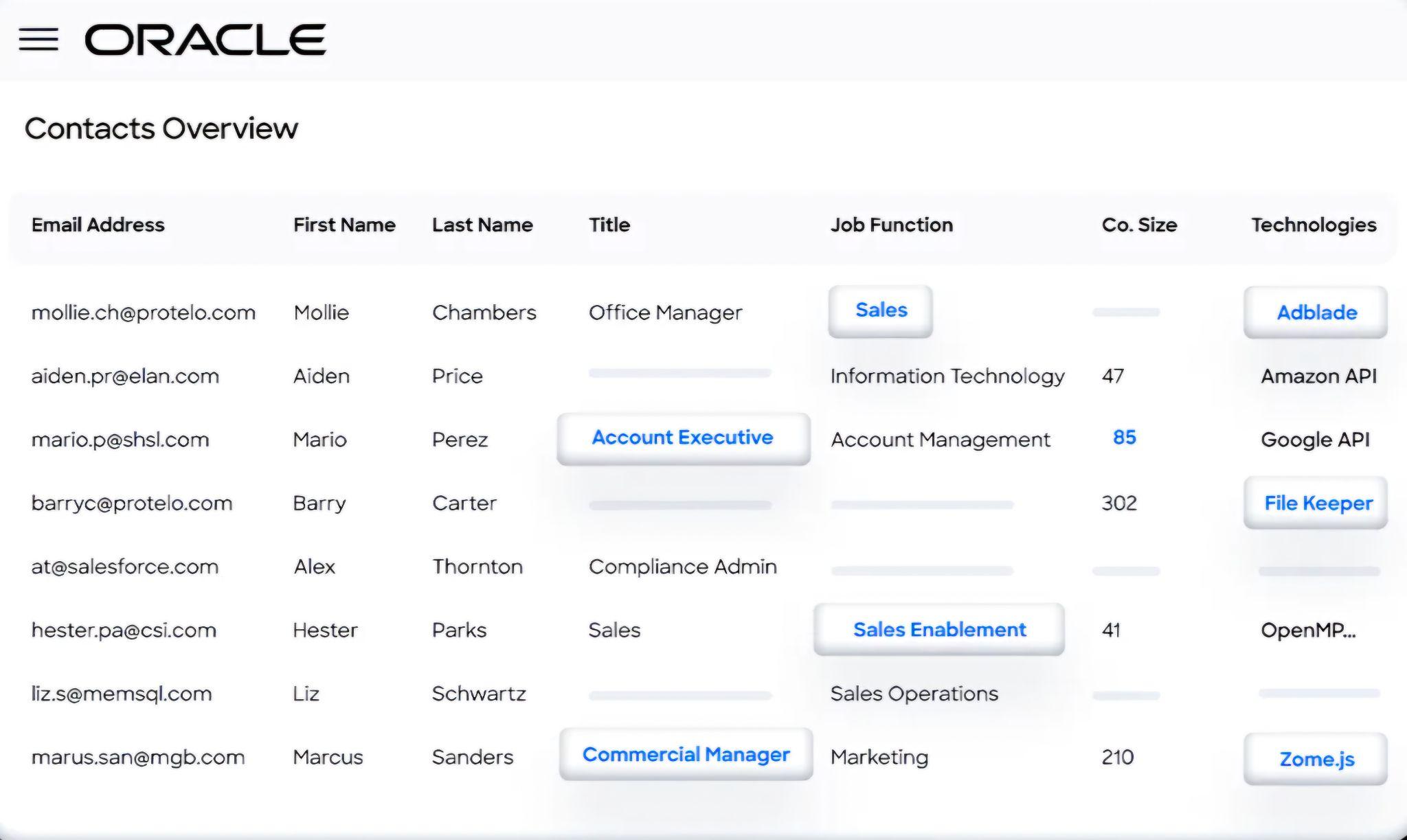Click the Contacts Overview heading
Image resolution: width=1407 pixels, height=840 pixels.
161,128
